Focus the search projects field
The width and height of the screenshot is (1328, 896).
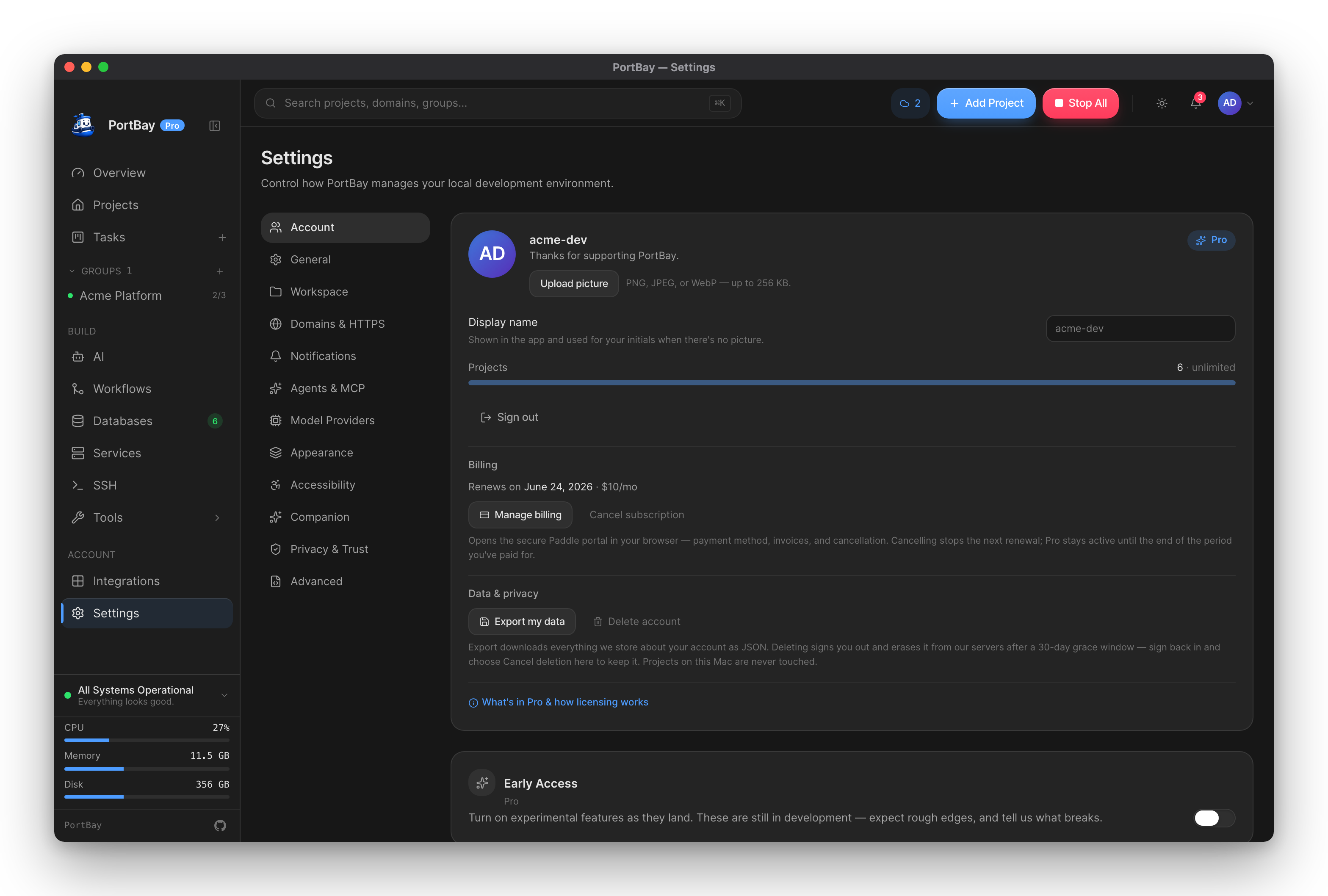click(497, 103)
